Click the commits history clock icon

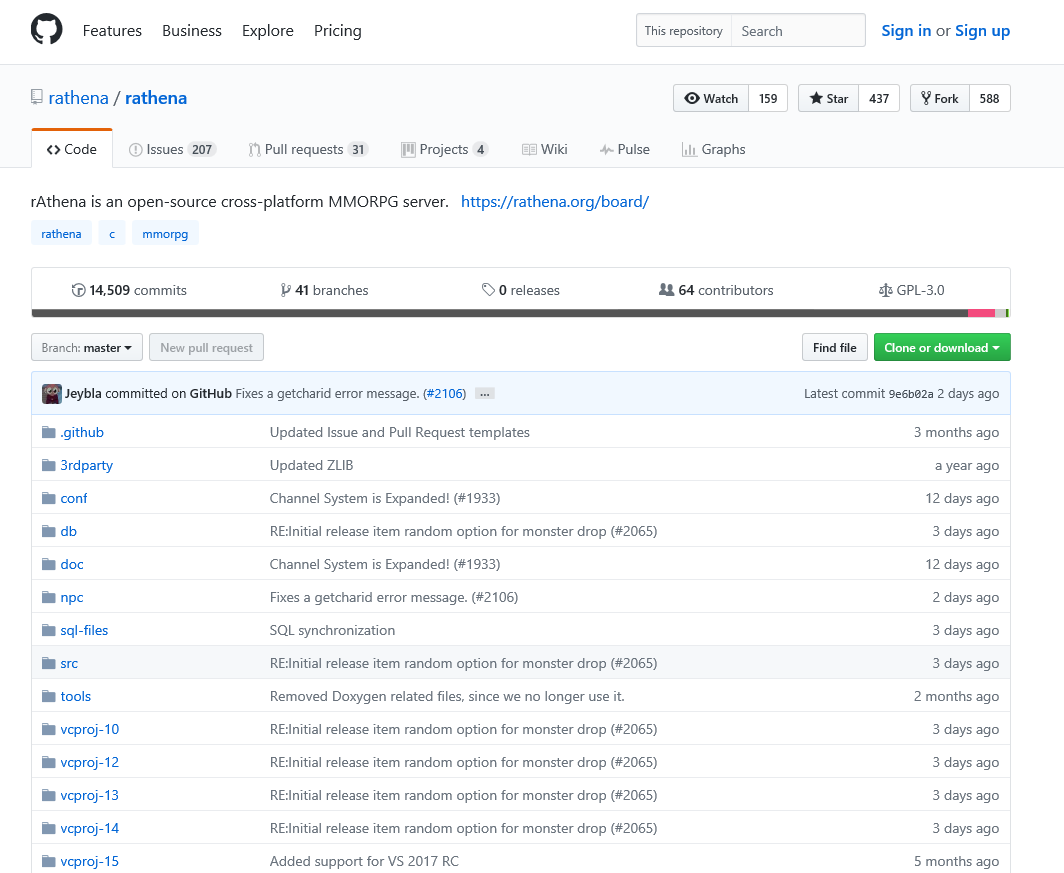point(79,290)
